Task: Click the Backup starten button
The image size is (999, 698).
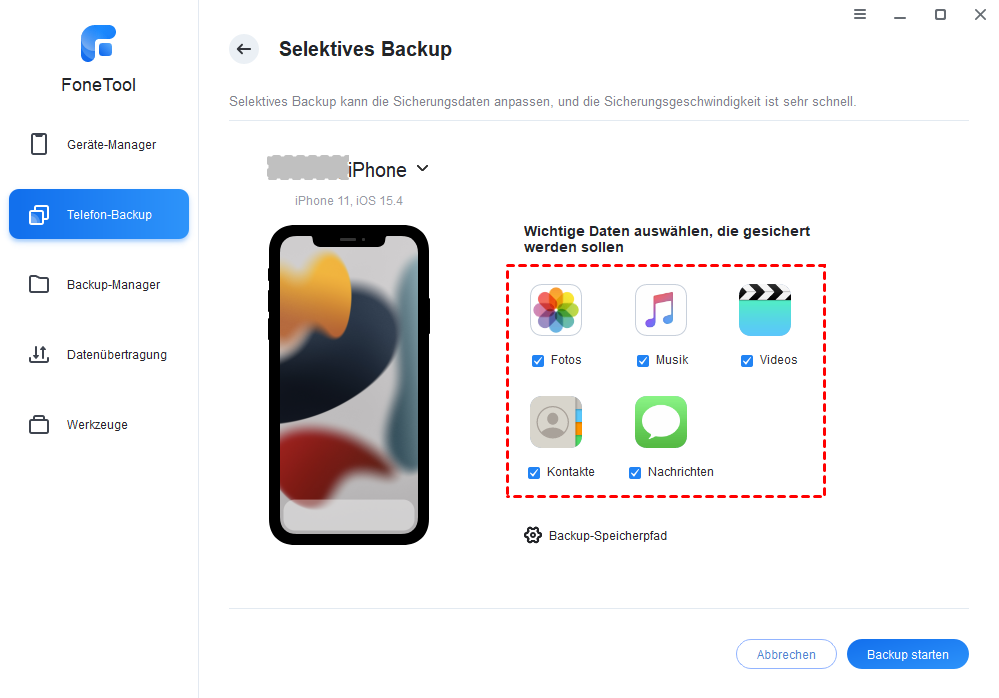Action: [907, 654]
